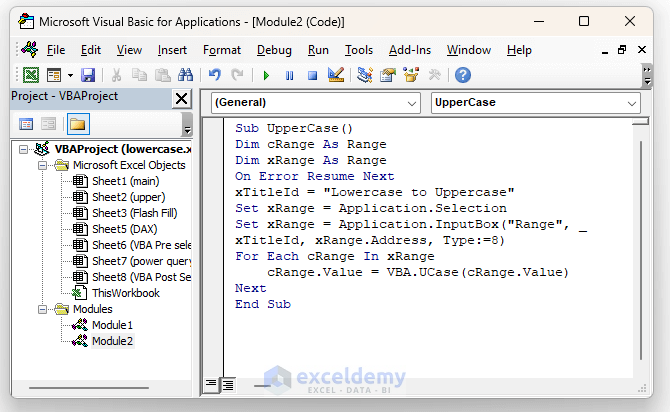Screen dimensions: 670x412
Task: Open the Object Browser toolbar icon
Action: point(411,76)
